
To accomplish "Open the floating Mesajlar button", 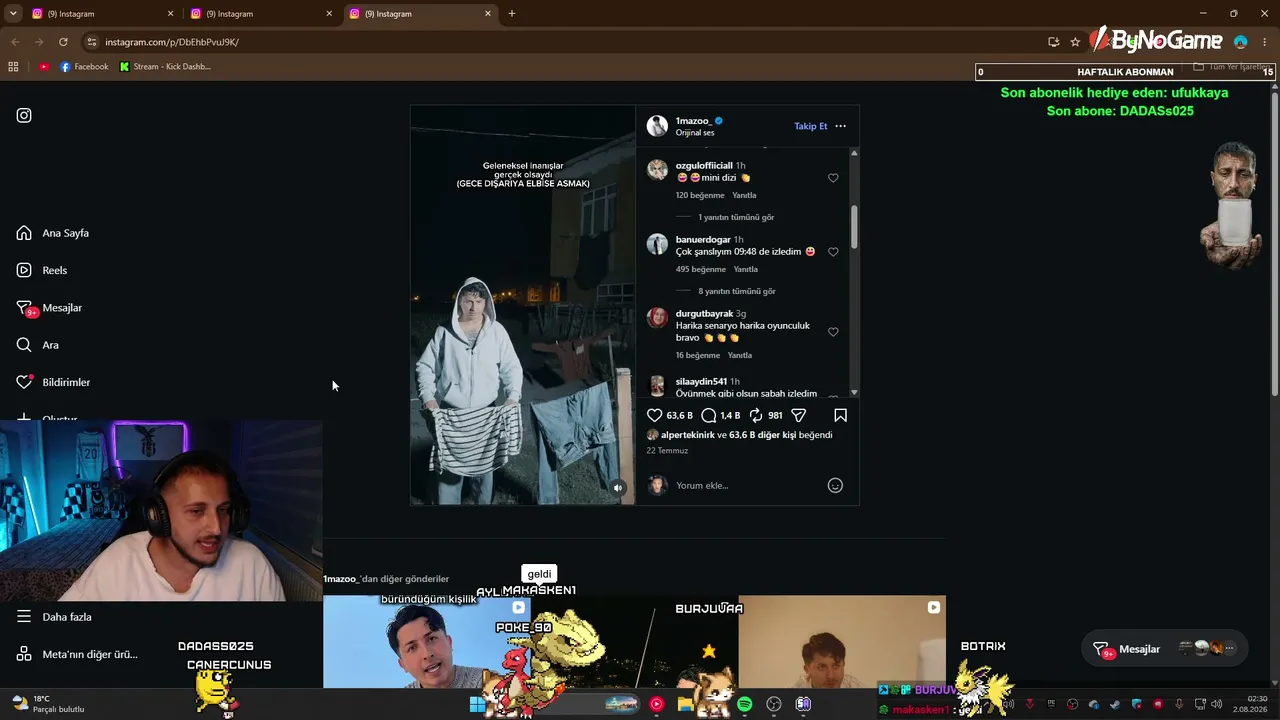I will tap(1166, 649).
